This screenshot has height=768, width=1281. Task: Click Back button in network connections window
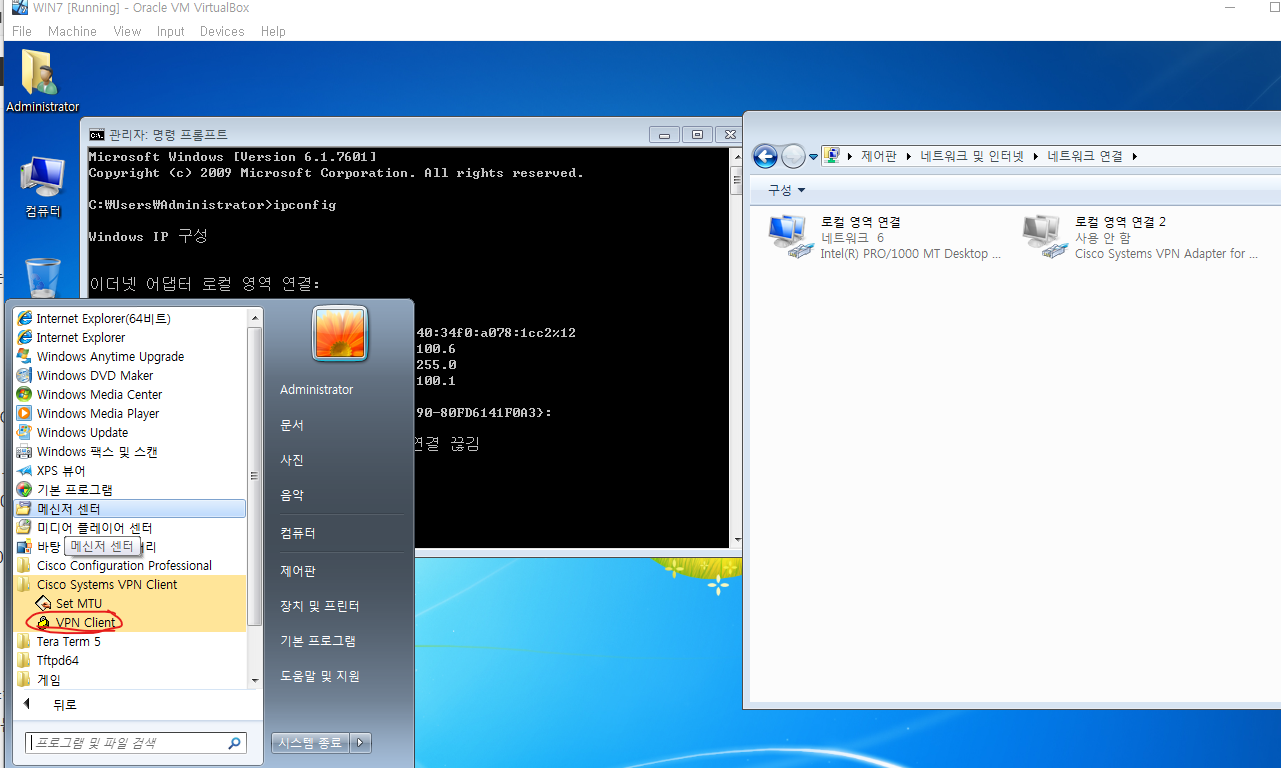[765, 156]
